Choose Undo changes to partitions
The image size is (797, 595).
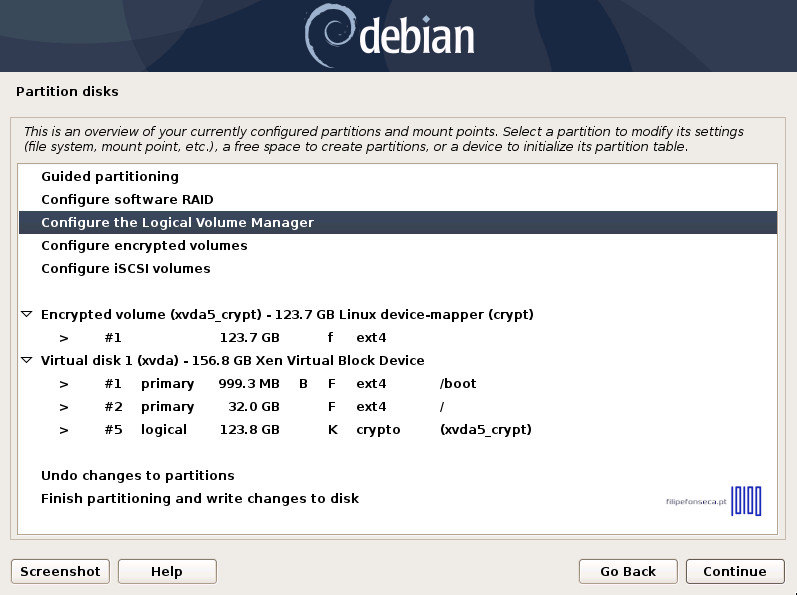pyautogui.click(x=137, y=476)
